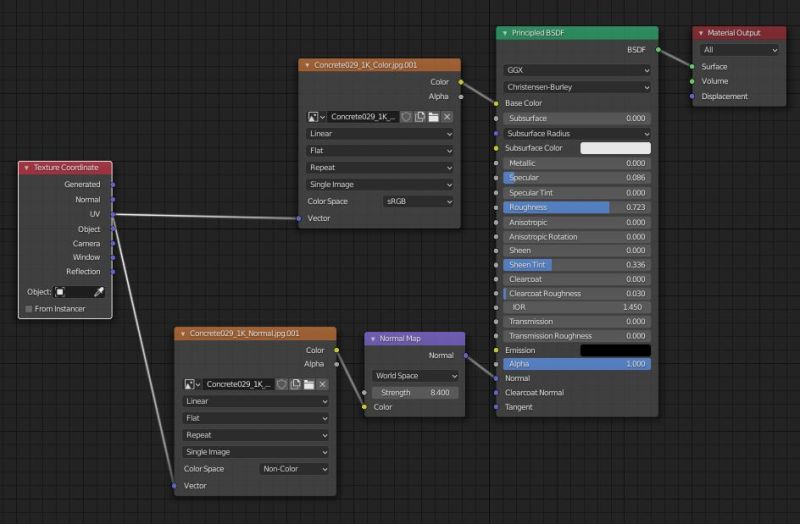Collapse the Principled BSDF node
The image size is (800, 524).
coord(505,33)
